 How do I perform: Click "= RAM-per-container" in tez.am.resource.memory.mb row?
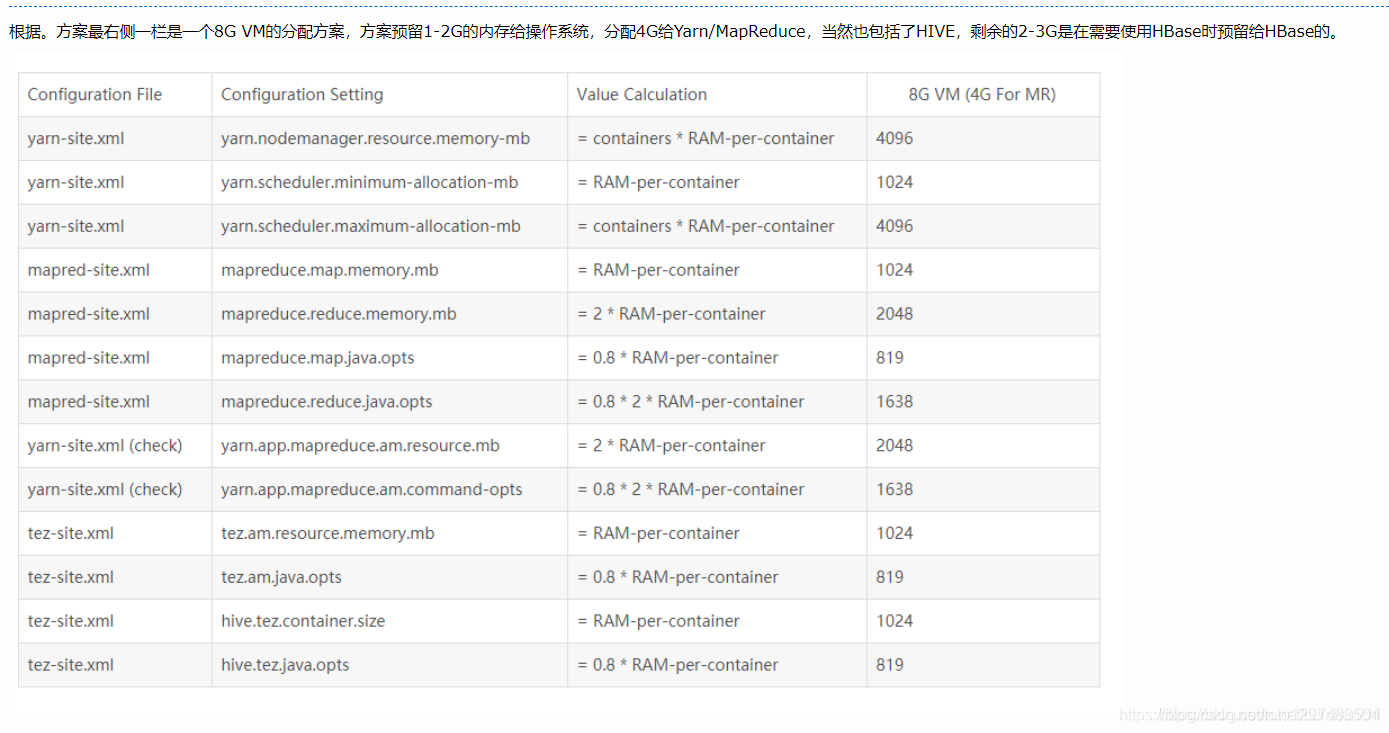pos(658,534)
